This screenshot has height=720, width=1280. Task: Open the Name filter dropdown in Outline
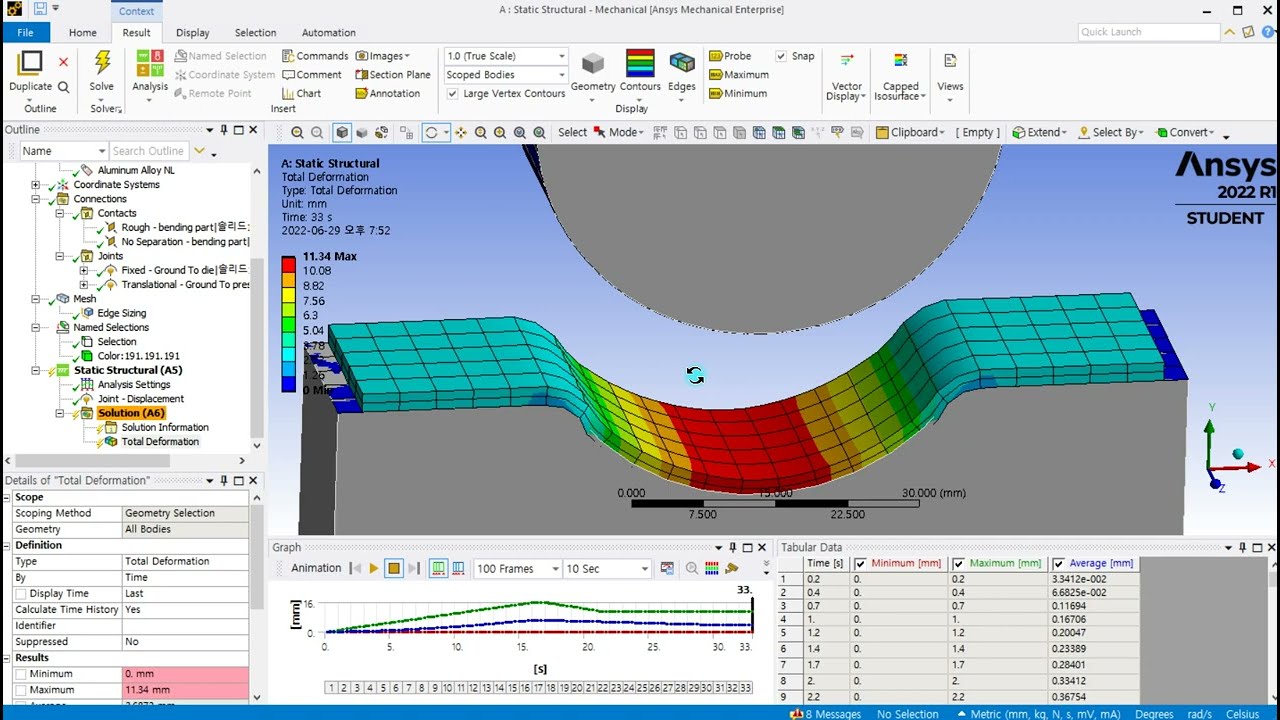point(63,151)
